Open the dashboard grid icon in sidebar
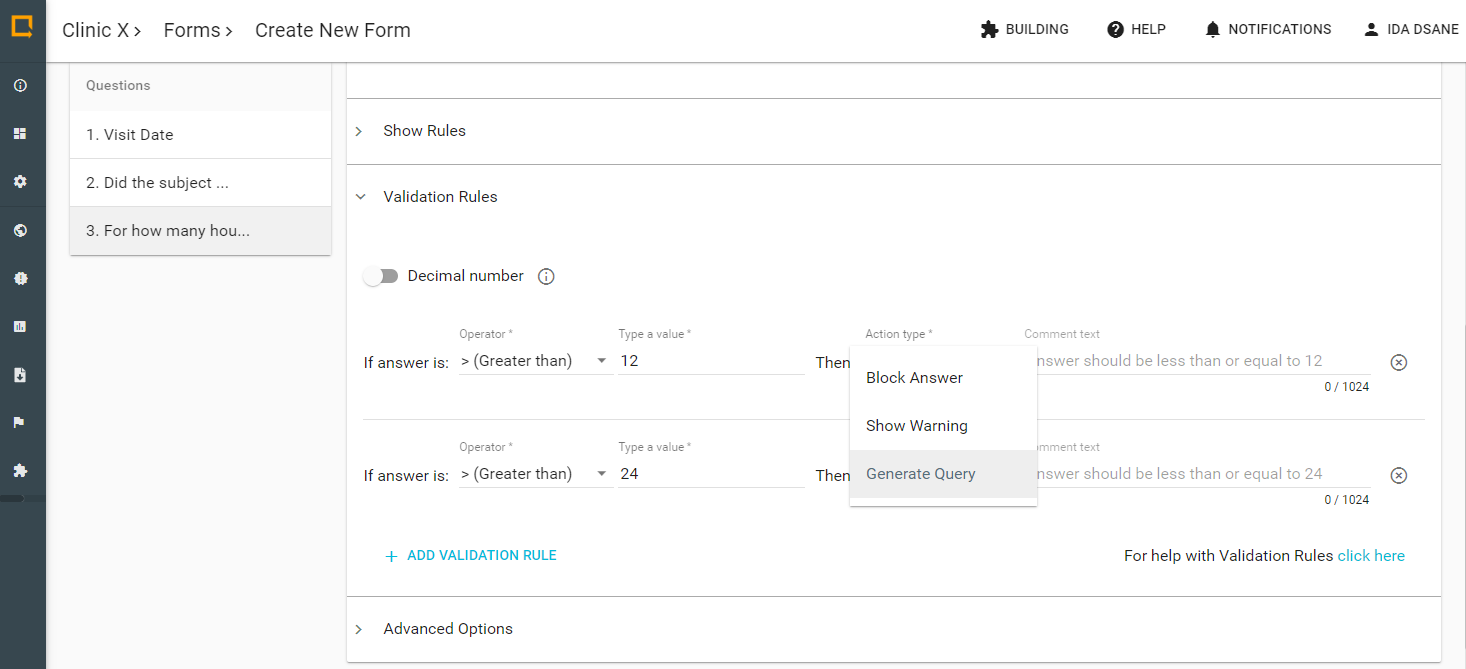The image size is (1466, 669). pyautogui.click(x=20, y=134)
